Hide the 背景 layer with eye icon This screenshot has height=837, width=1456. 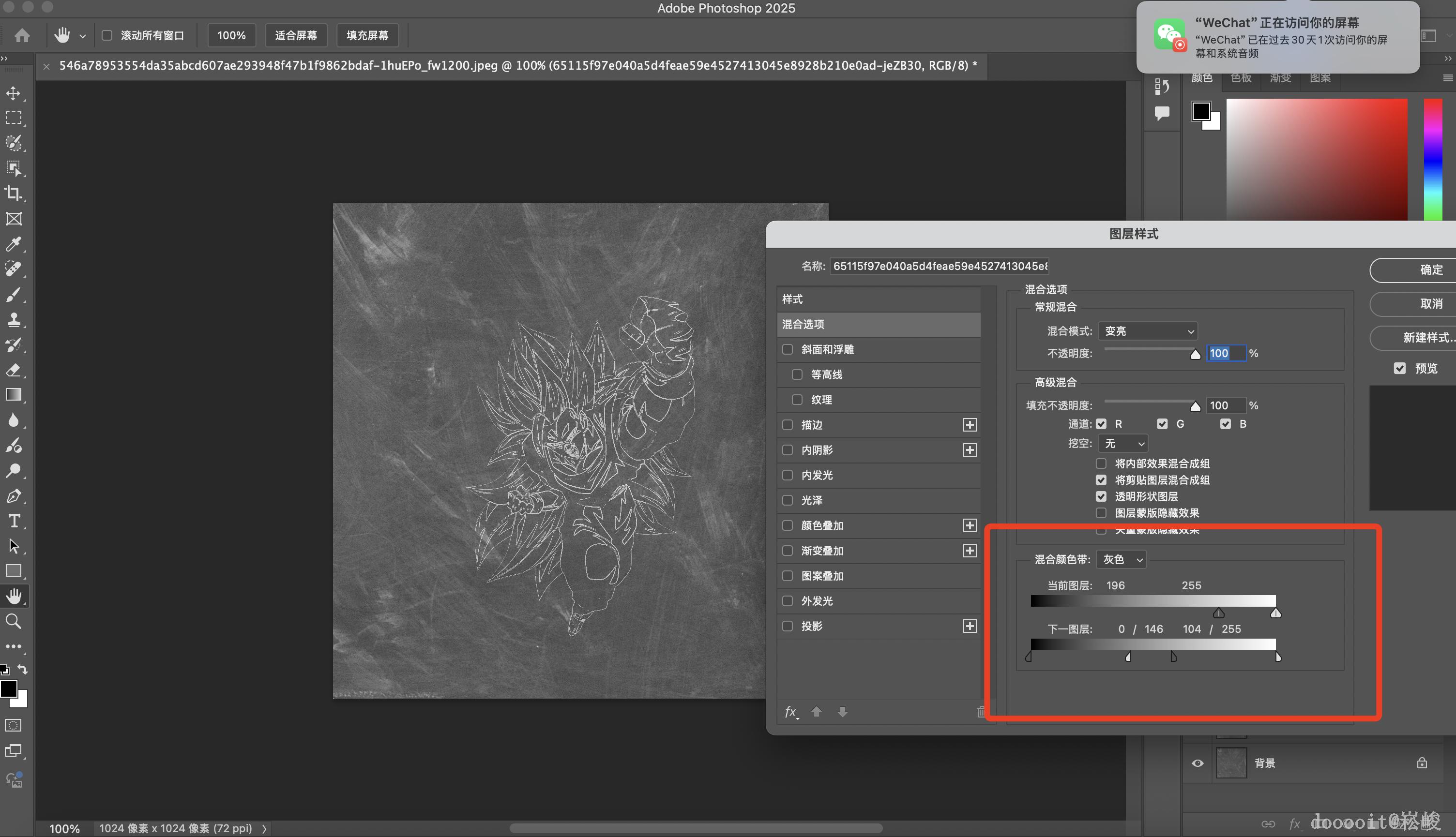pos(1198,763)
